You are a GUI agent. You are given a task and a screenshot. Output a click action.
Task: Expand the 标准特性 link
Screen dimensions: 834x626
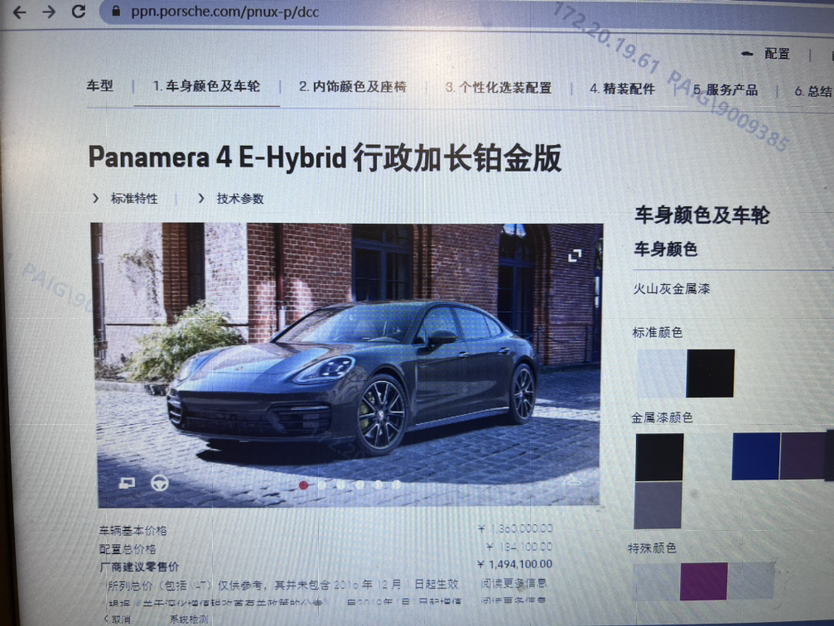134,198
